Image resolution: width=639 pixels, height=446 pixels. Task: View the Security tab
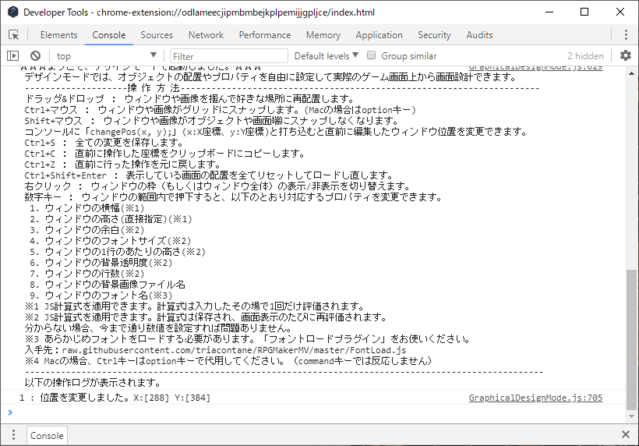(434, 35)
